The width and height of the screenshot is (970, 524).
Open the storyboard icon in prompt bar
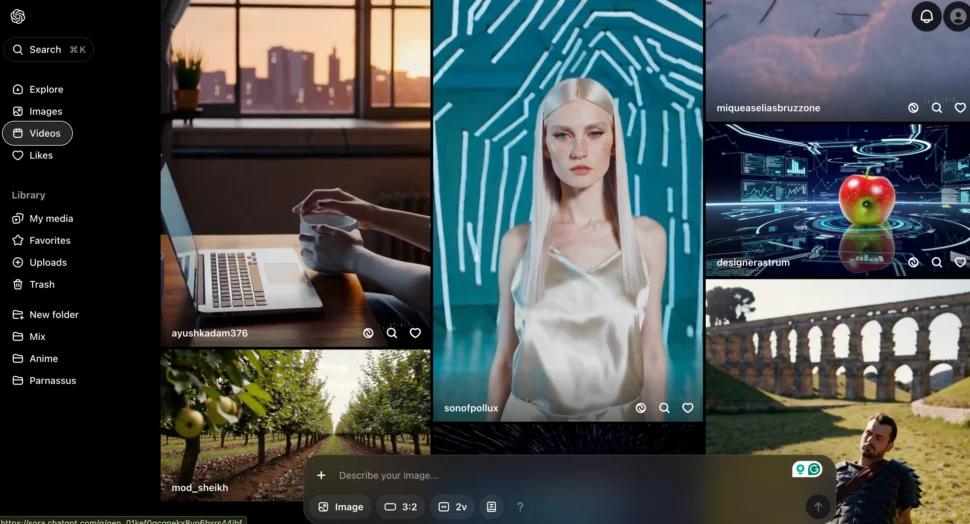tap(491, 507)
